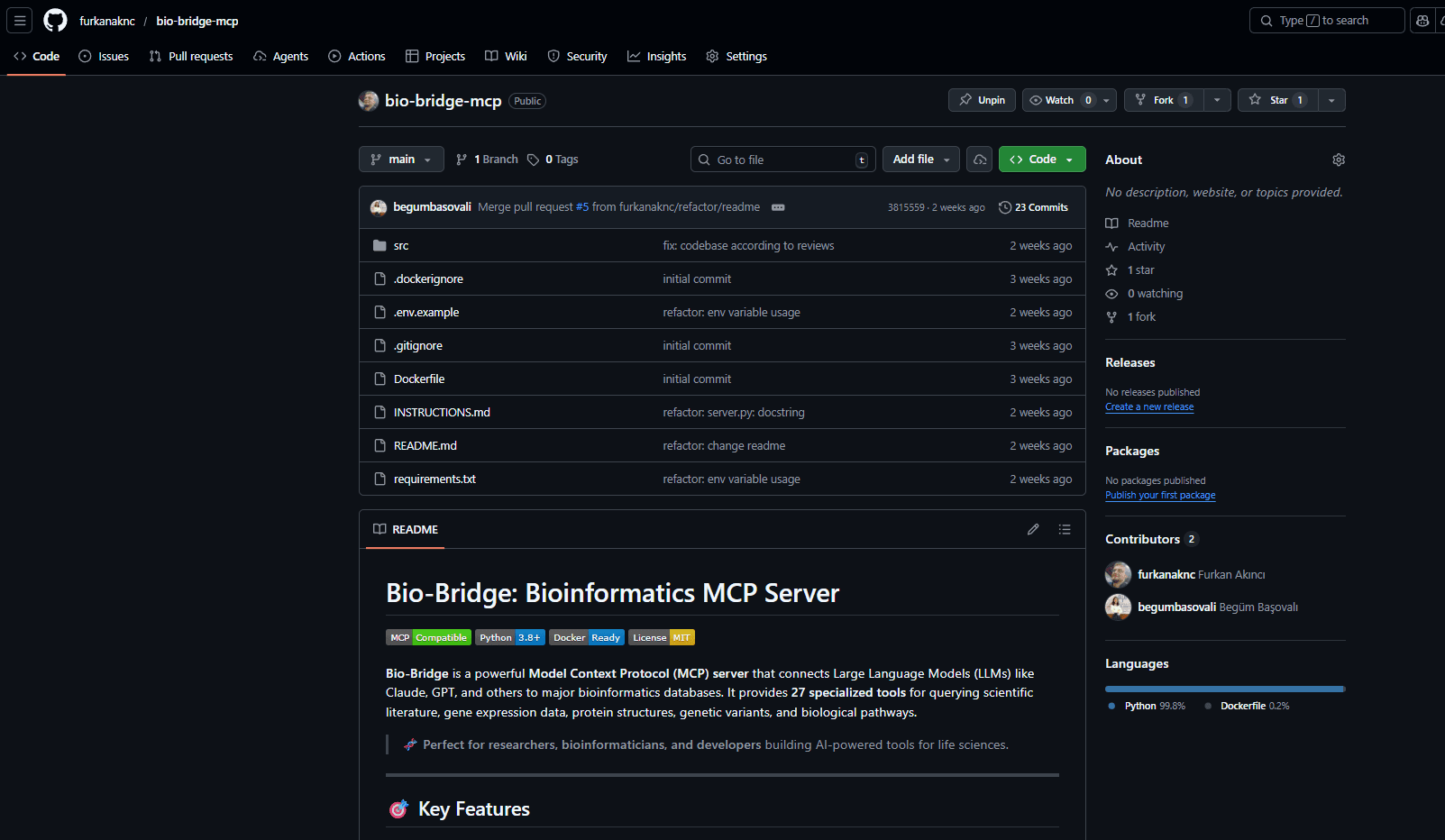Image resolution: width=1445 pixels, height=840 pixels.
Task: Follow the Create a new release link
Action: pos(1149,406)
